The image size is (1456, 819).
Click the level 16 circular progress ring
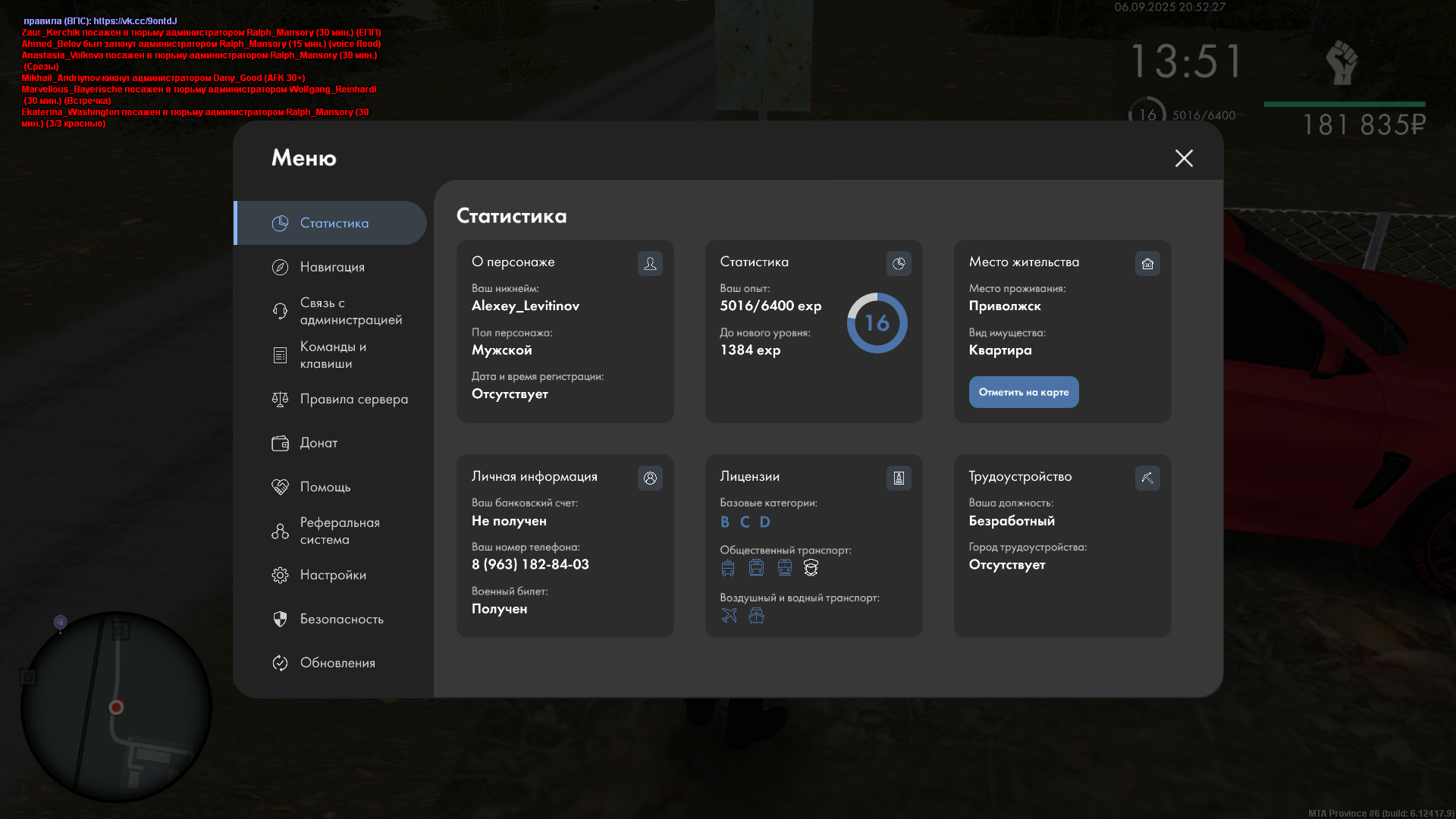(877, 323)
